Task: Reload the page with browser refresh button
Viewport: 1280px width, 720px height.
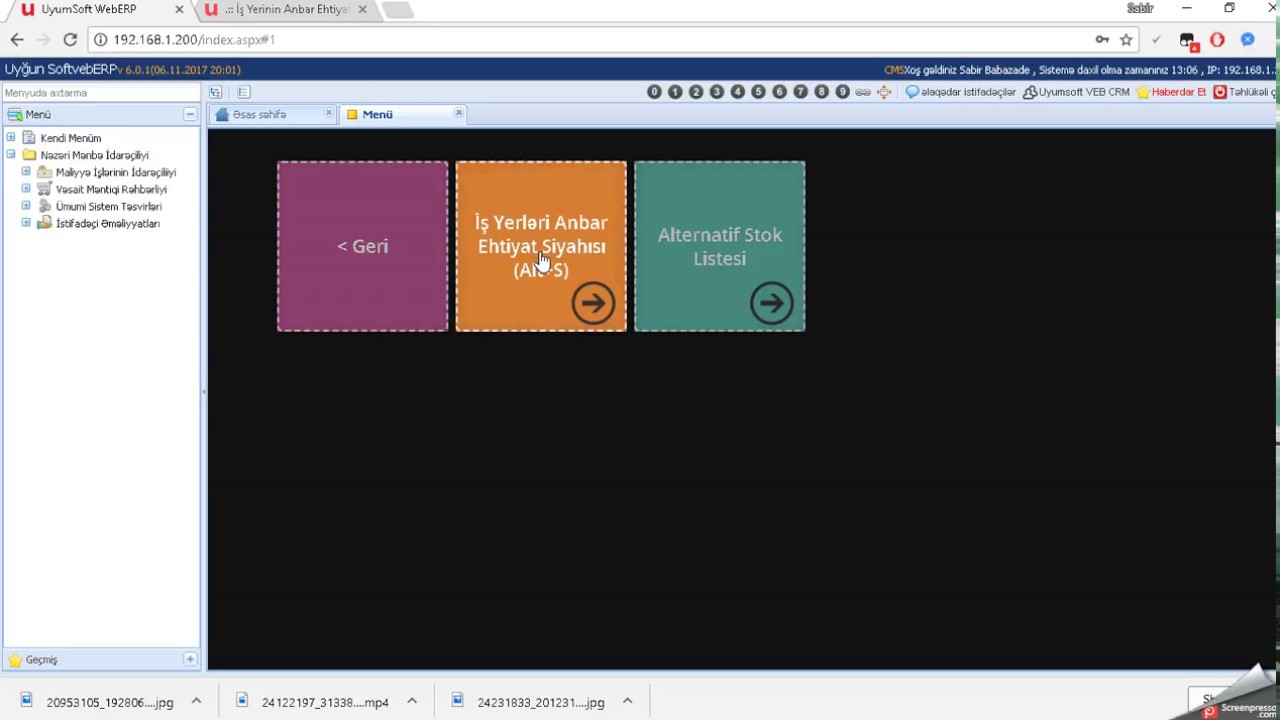Action: (70, 39)
